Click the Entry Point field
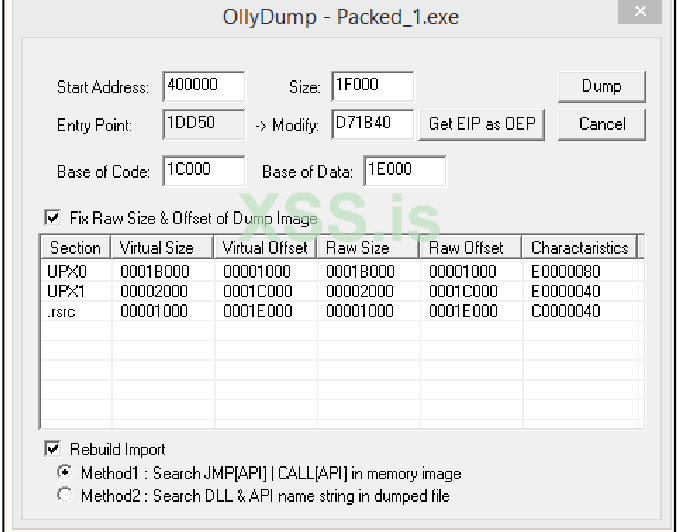Screen dimensions: 677x532 (204, 124)
